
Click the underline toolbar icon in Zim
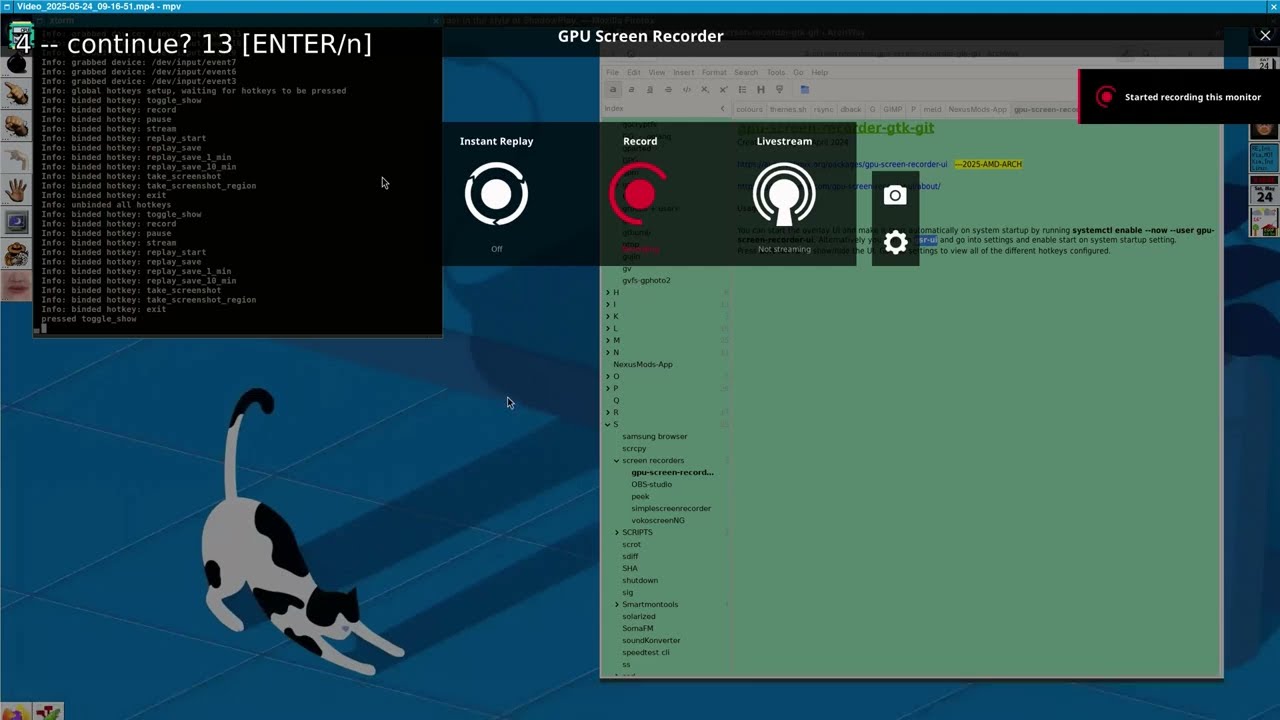pyautogui.click(x=649, y=89)
